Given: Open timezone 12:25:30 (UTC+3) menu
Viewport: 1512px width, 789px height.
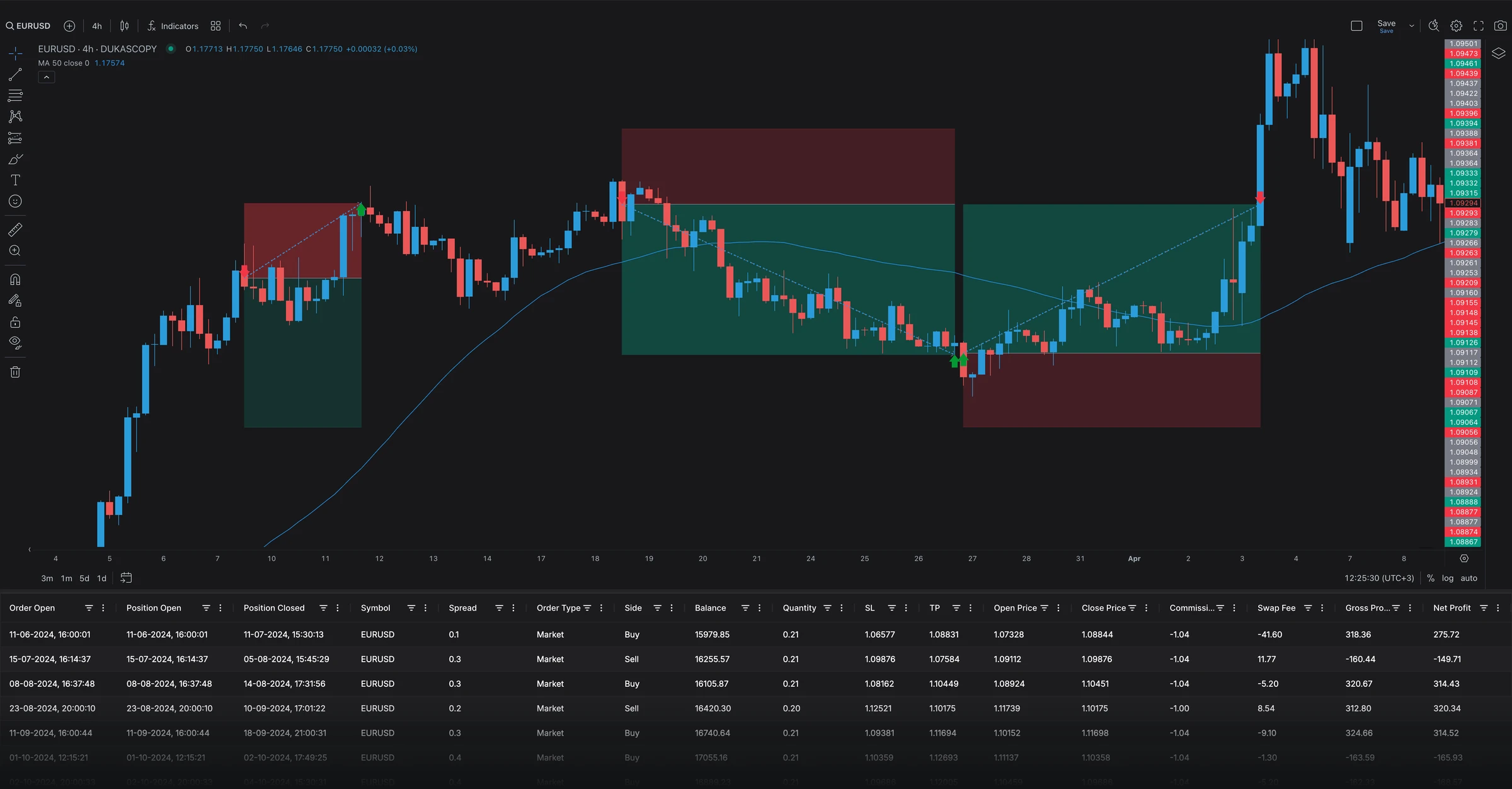Looking at the screenshot, I should coord(1379,578).
